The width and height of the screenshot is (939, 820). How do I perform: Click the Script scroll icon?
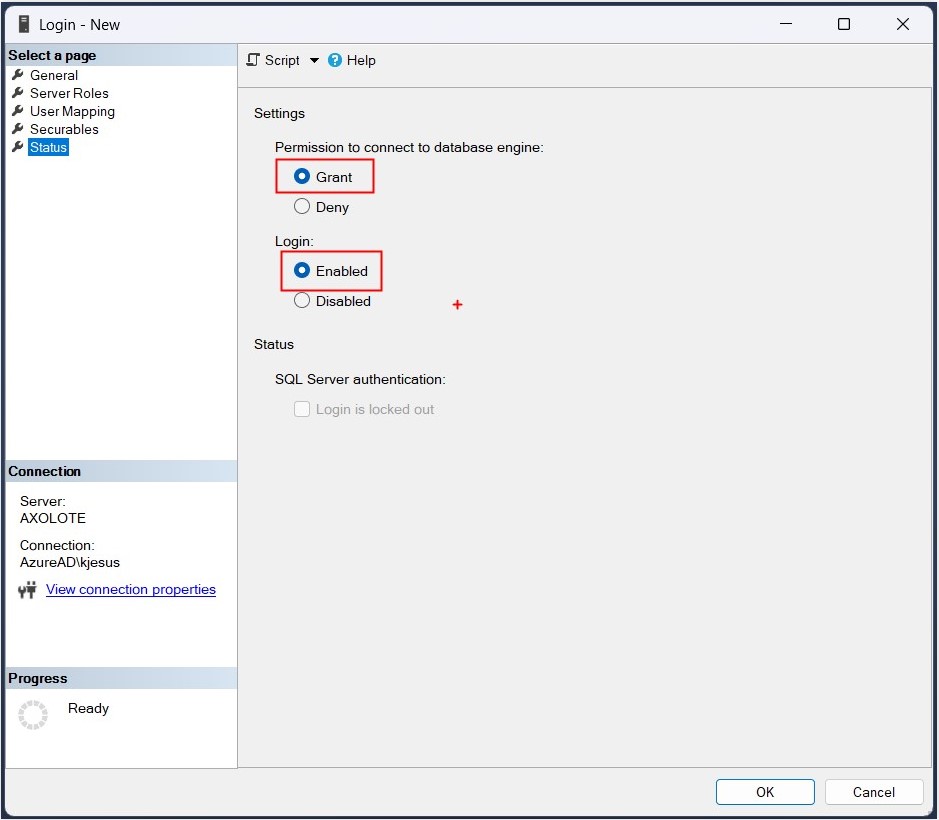(253, 60)
